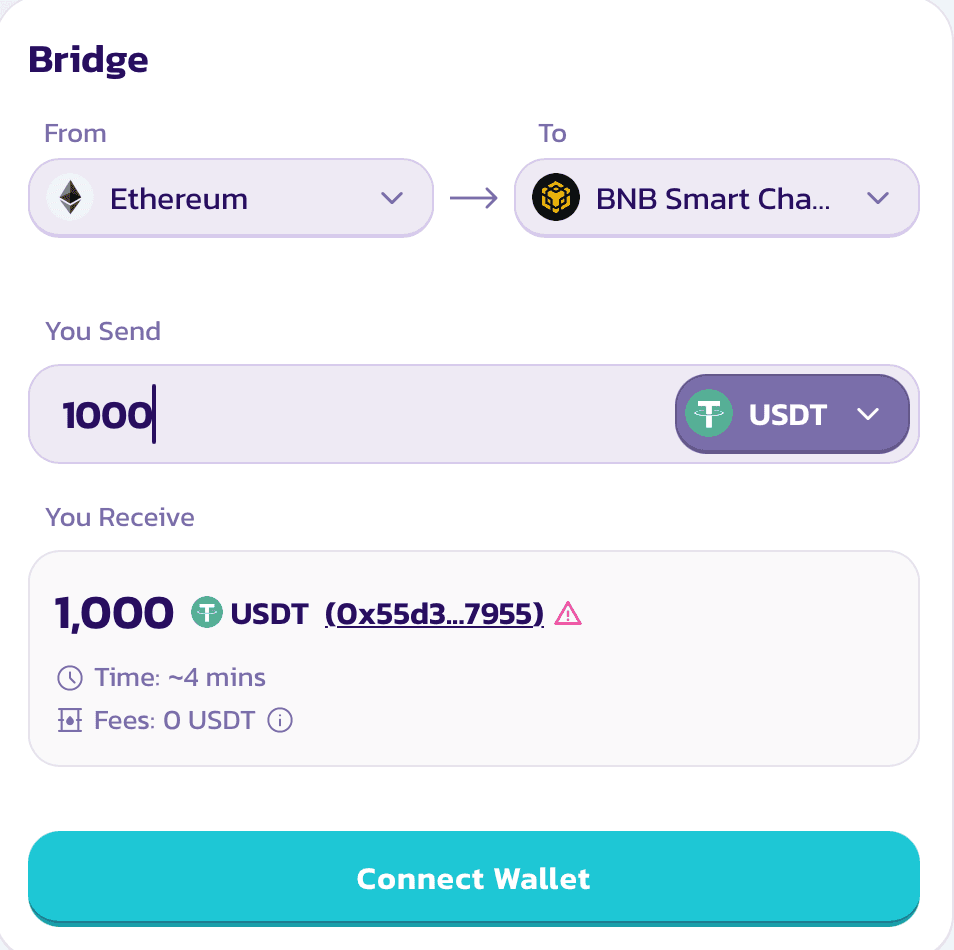
Task: Click the Tether icon in the send field
Action: point(711,414)
